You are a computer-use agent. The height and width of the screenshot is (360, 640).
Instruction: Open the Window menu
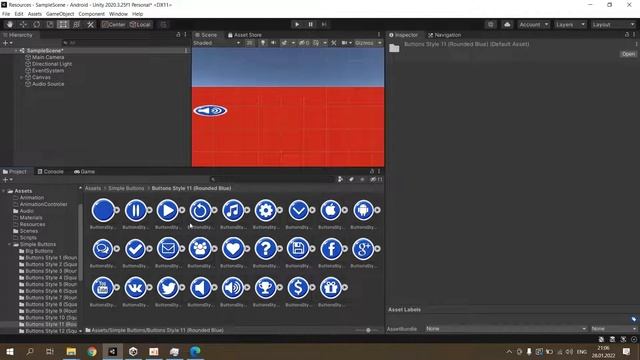tap(118, 14)
